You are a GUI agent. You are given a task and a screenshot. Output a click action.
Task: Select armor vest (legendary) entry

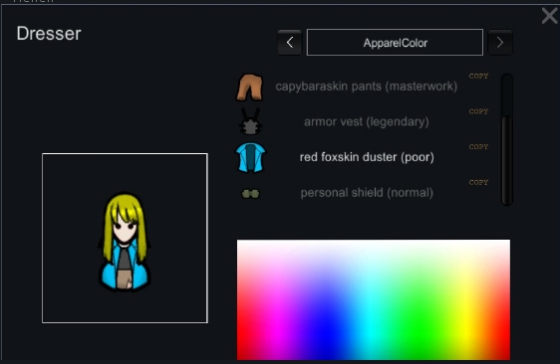pyautogui.click(x=366, y=122)
